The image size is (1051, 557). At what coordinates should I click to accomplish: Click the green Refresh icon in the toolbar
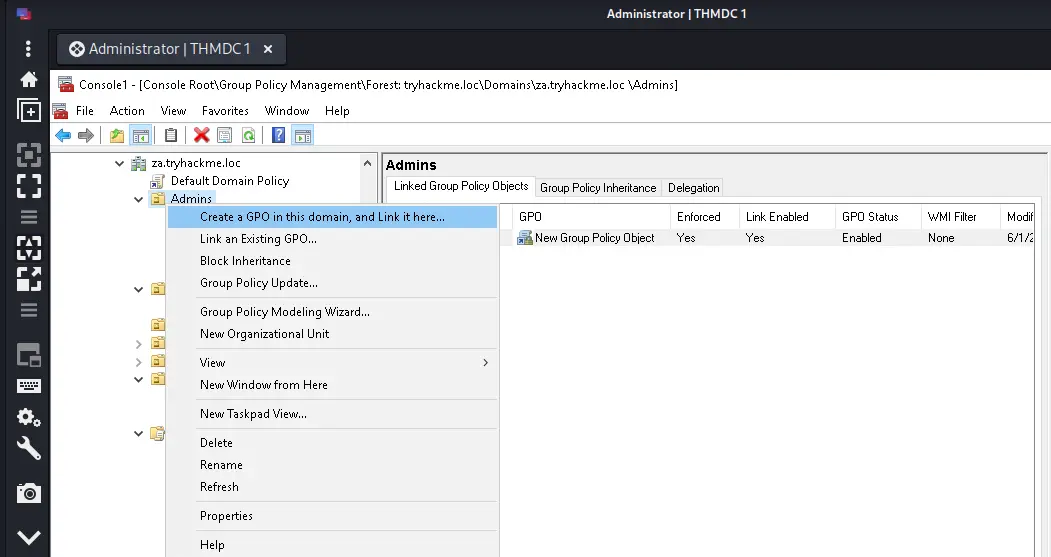tap(249, 135)
